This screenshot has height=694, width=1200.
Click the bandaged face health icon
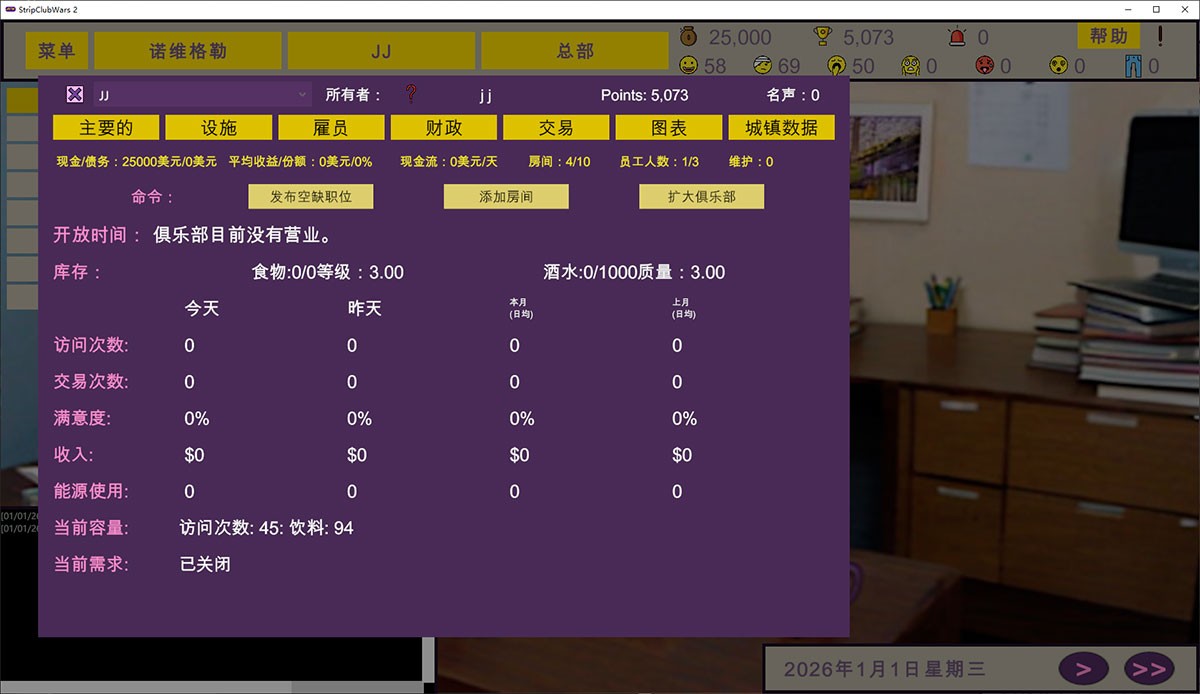coord(762,66)
